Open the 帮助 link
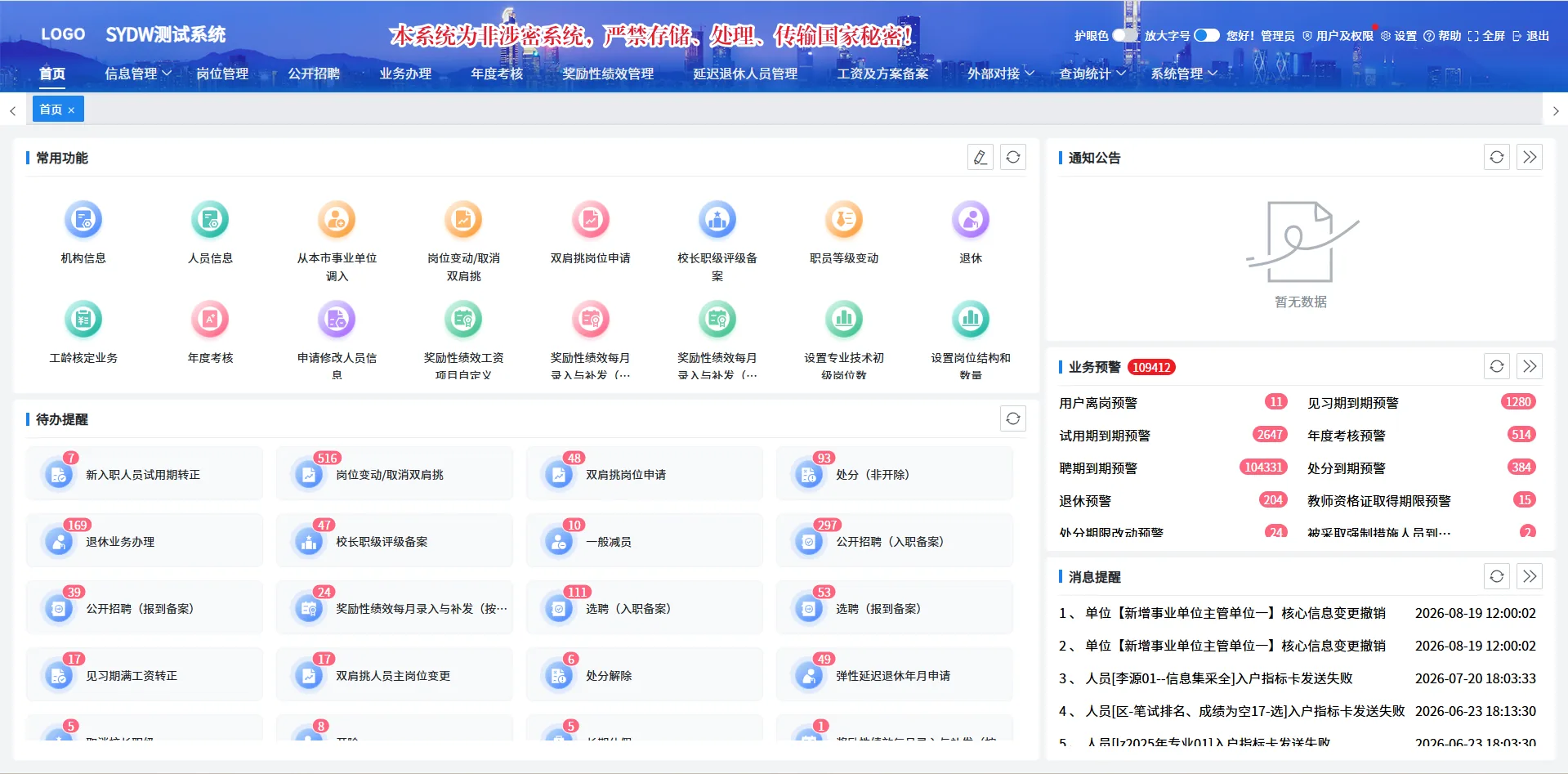Viewport: 1568px width, 774px height. (1442, 36)
